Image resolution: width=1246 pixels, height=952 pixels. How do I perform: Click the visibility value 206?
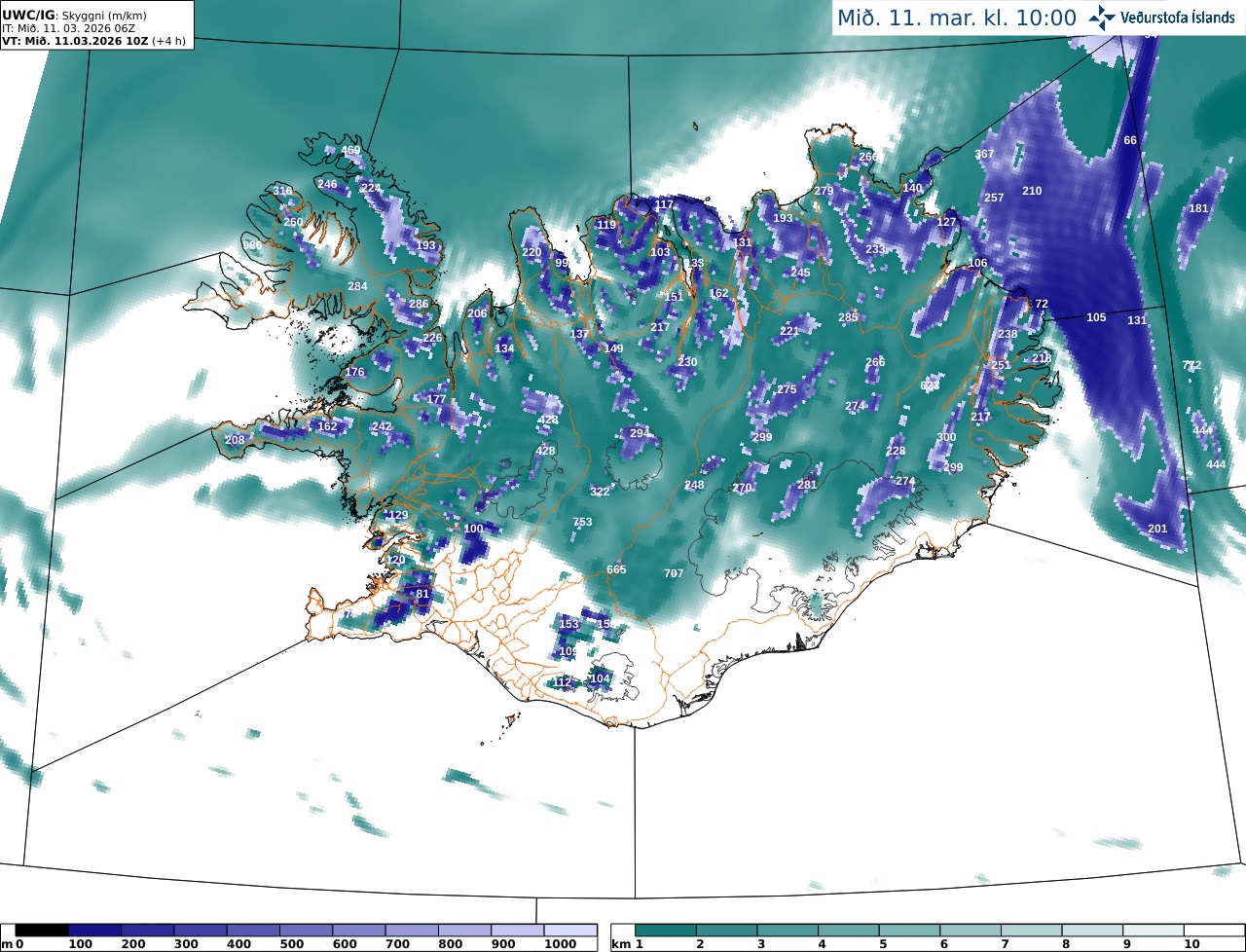pos(477,313)
